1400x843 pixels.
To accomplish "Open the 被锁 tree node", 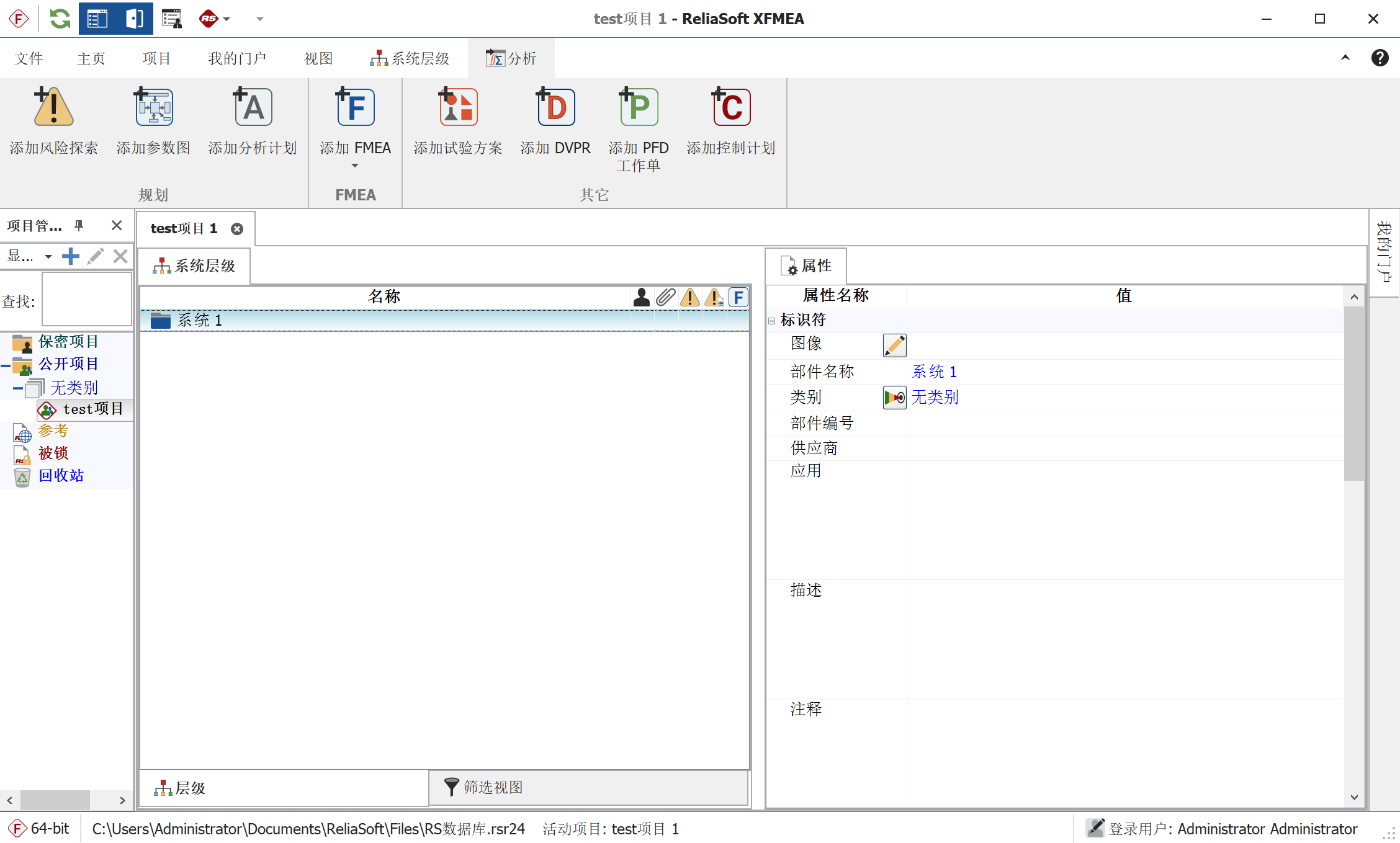I will coord(53,453).
